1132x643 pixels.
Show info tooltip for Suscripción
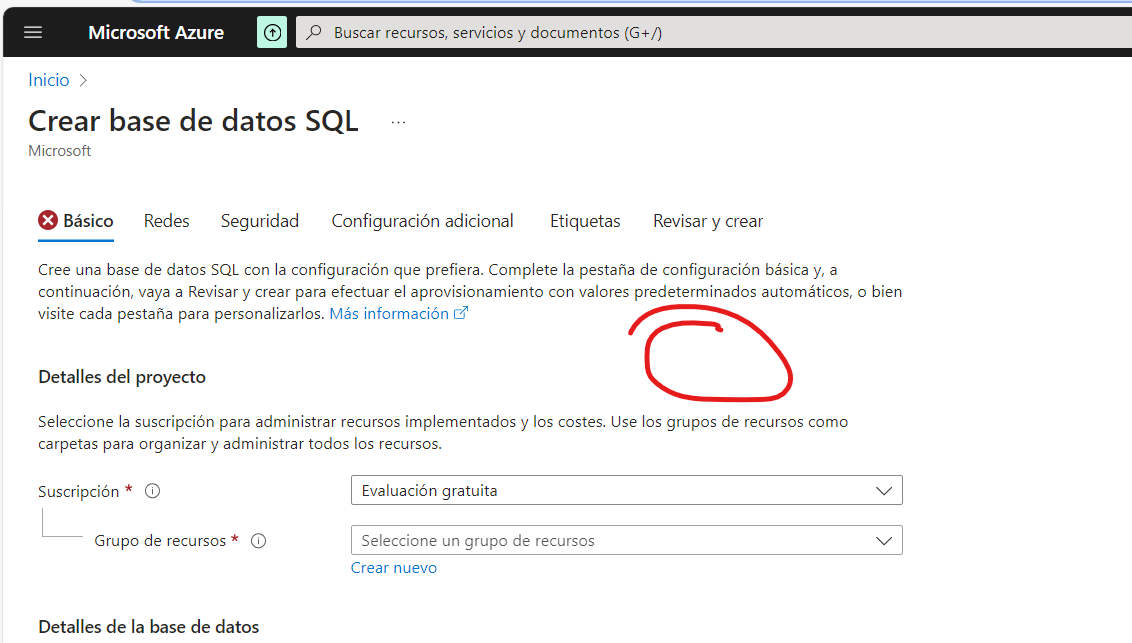152,491
